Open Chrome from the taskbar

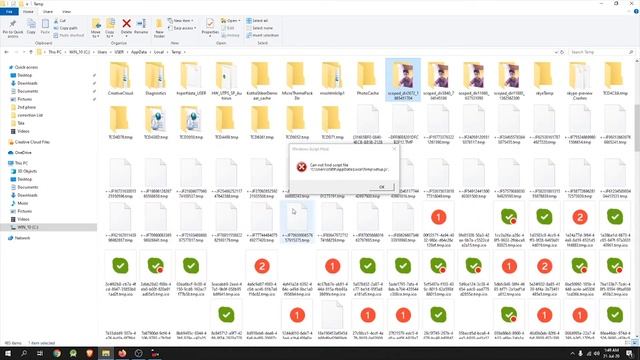57,353
